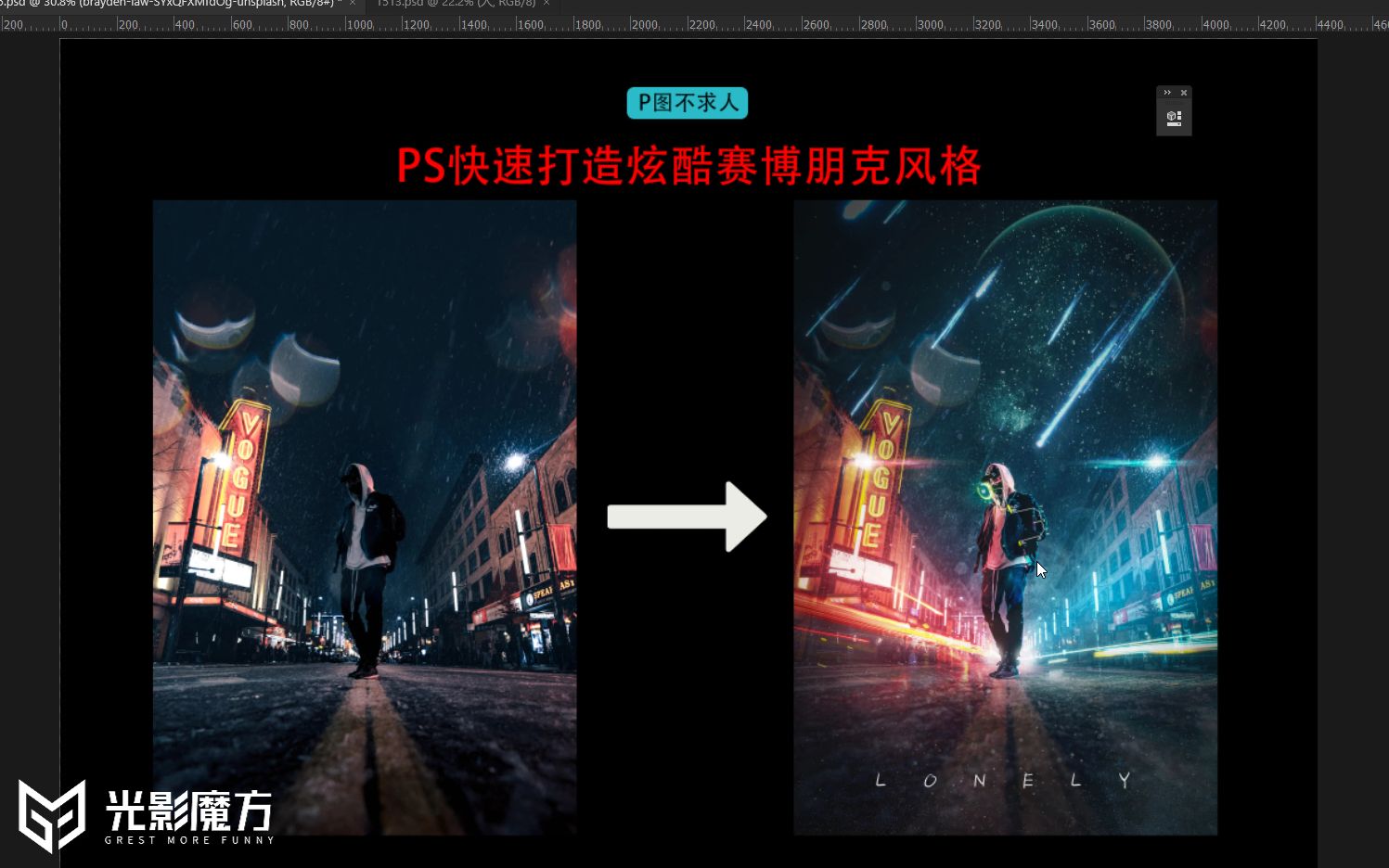This screenshot has height=868, width=1389.
Task: Close the 1513.psd document tab
Action: (547, 4)
